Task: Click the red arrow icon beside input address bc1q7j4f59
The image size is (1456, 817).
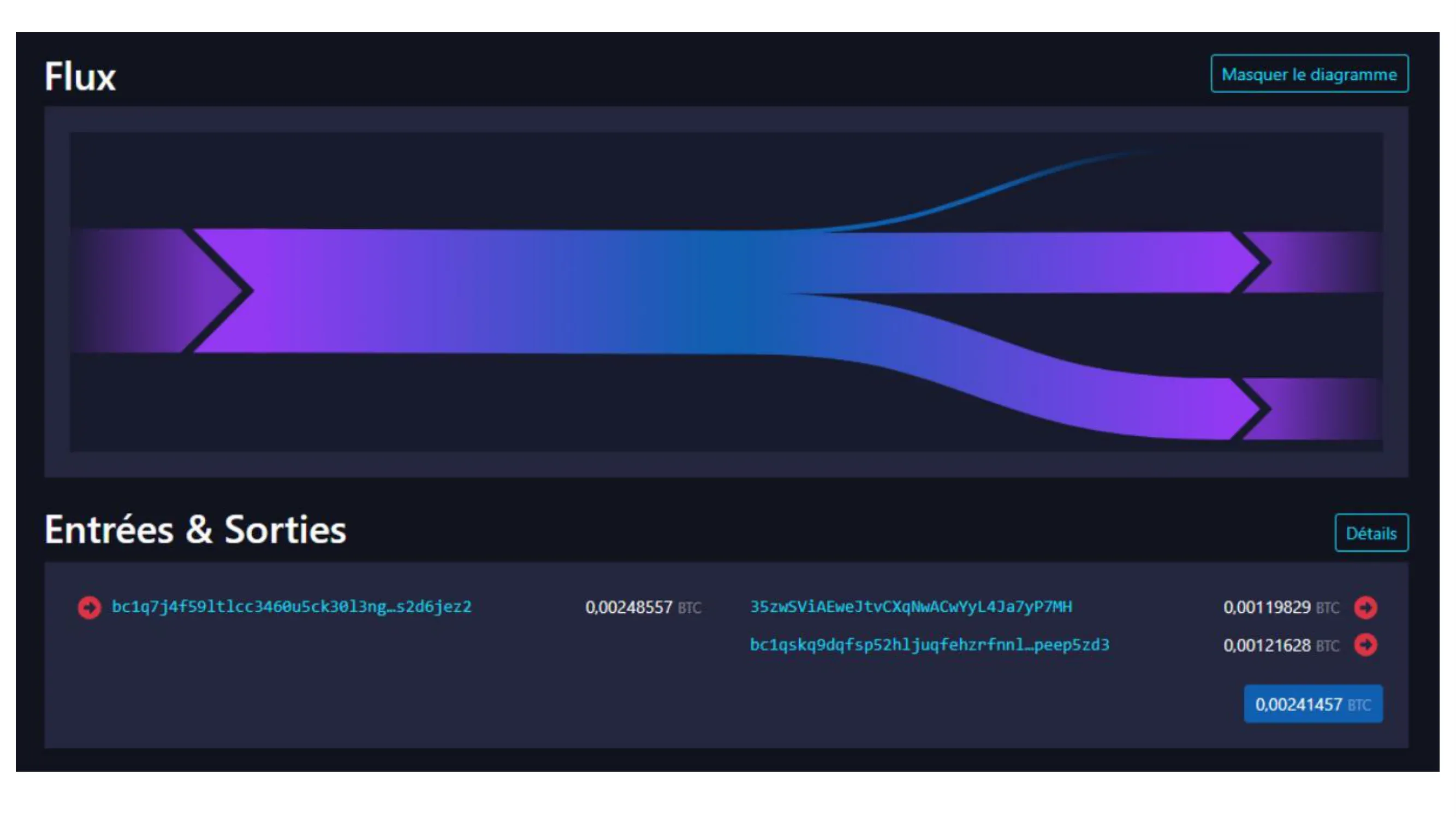Action: (x=90, y=608)
